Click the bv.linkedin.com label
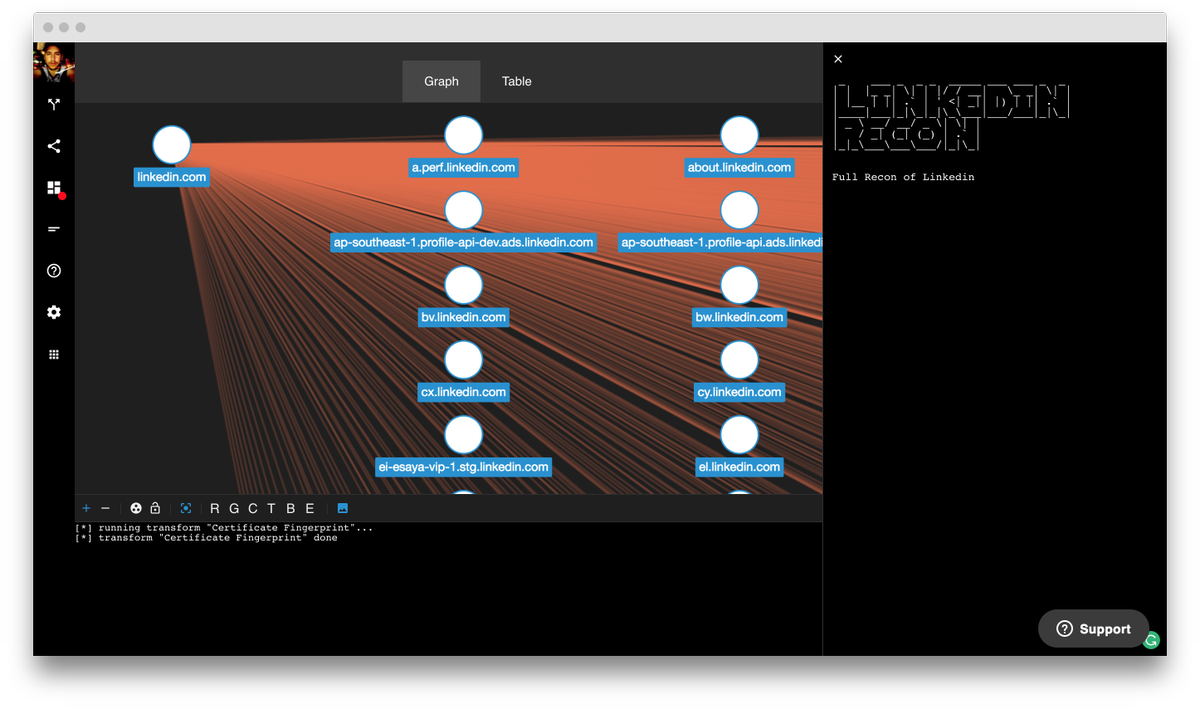 464,317
